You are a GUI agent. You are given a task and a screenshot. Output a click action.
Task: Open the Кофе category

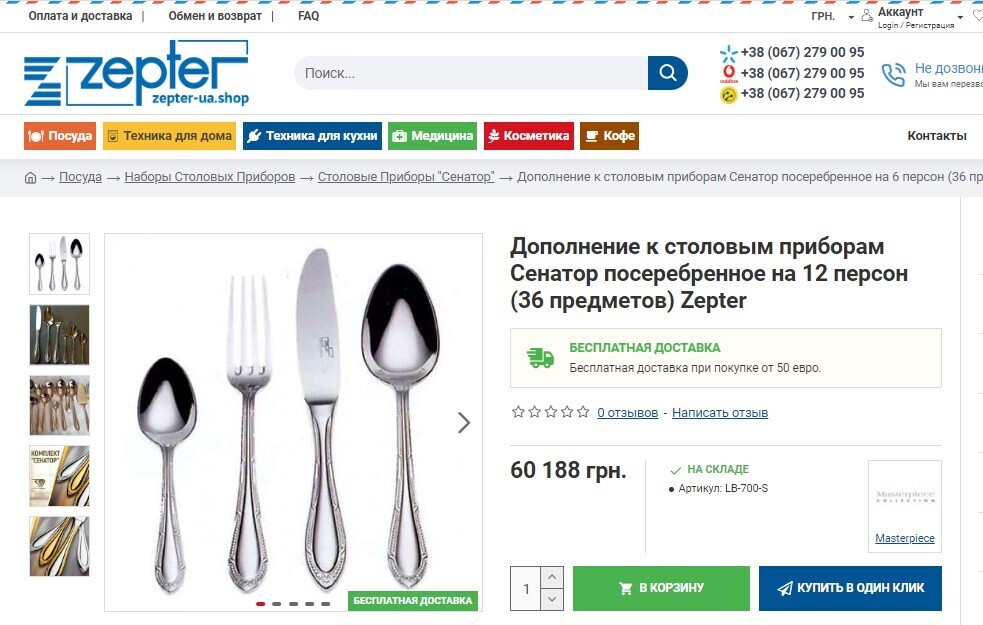click(609, 136)
